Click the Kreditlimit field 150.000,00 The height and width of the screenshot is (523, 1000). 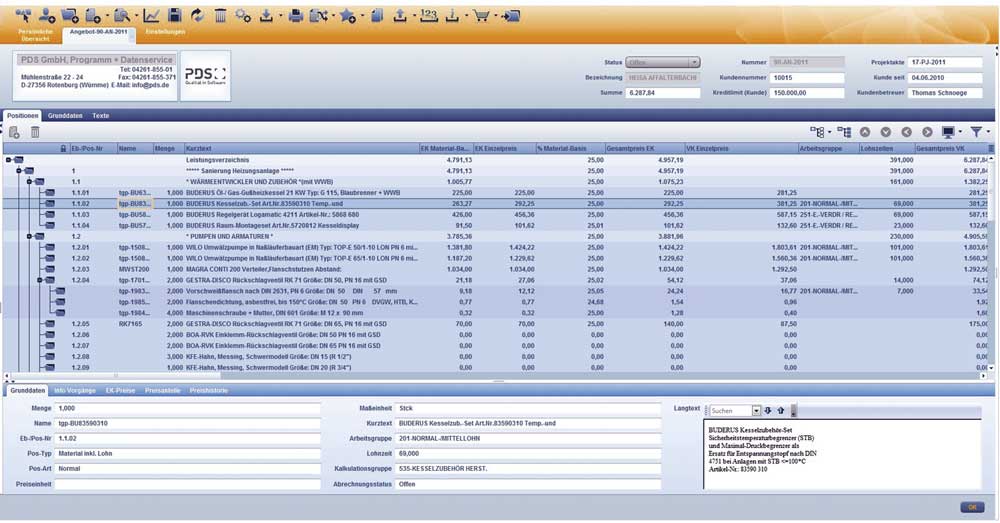pyautogui.click(x=807, y=93)
